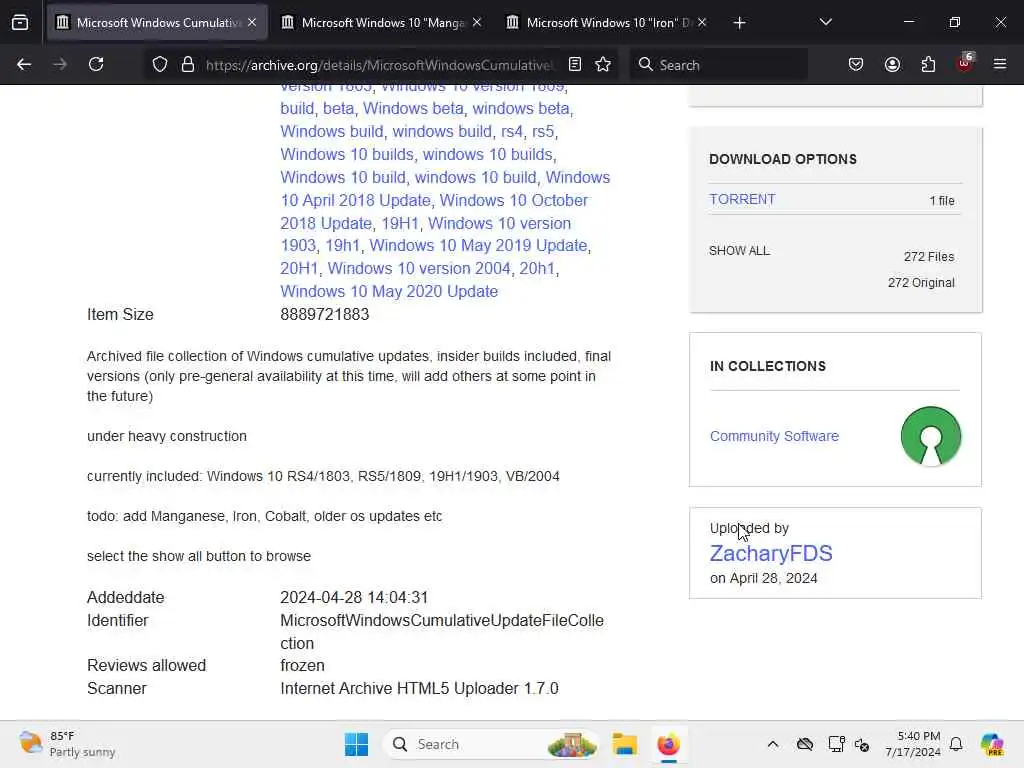Viewport: 1024px width, 768px height.
Task: Open TORRENT download option
Action: coord(742,199)
